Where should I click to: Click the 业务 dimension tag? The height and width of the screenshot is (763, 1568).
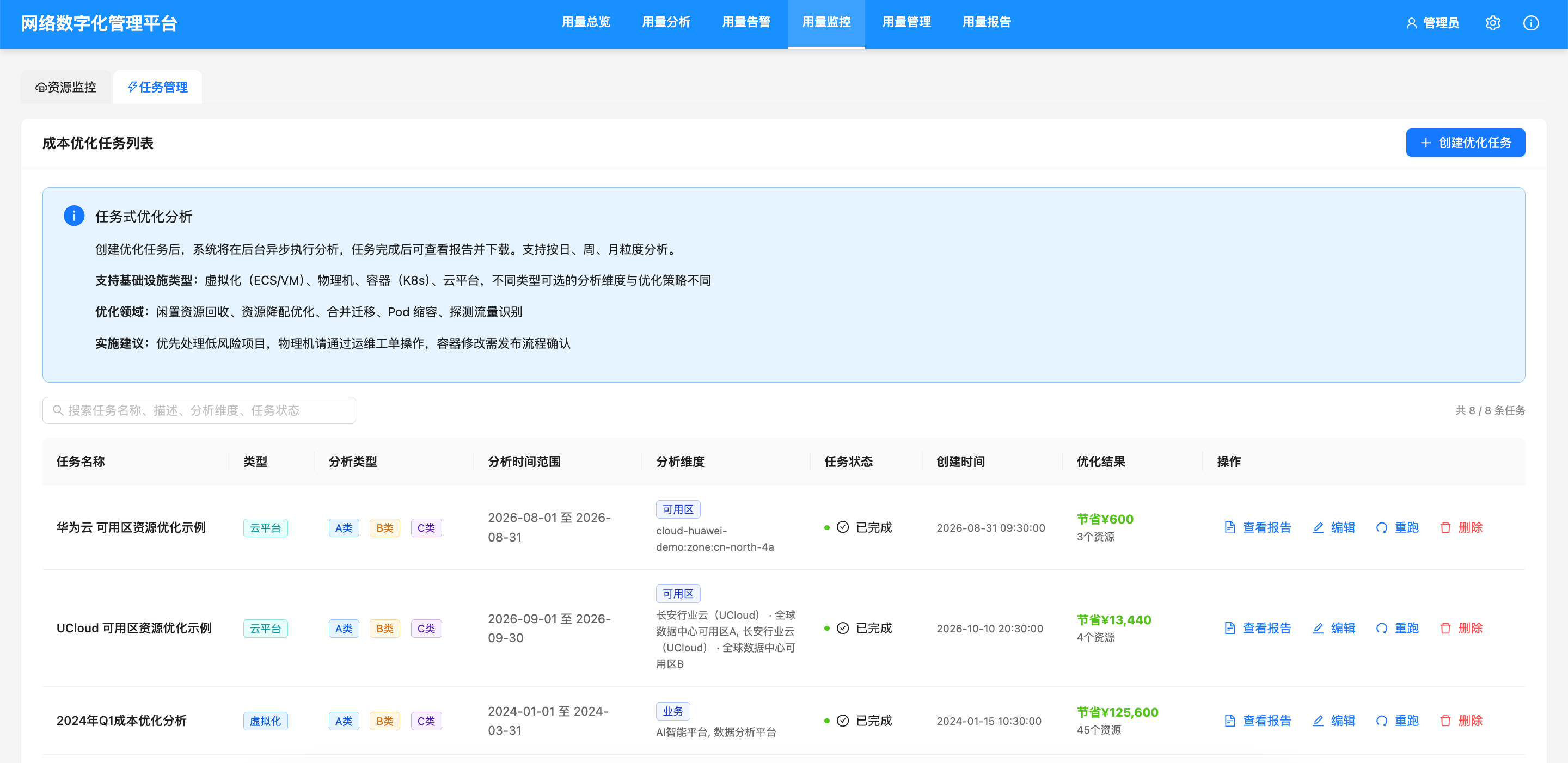[672, 711]
